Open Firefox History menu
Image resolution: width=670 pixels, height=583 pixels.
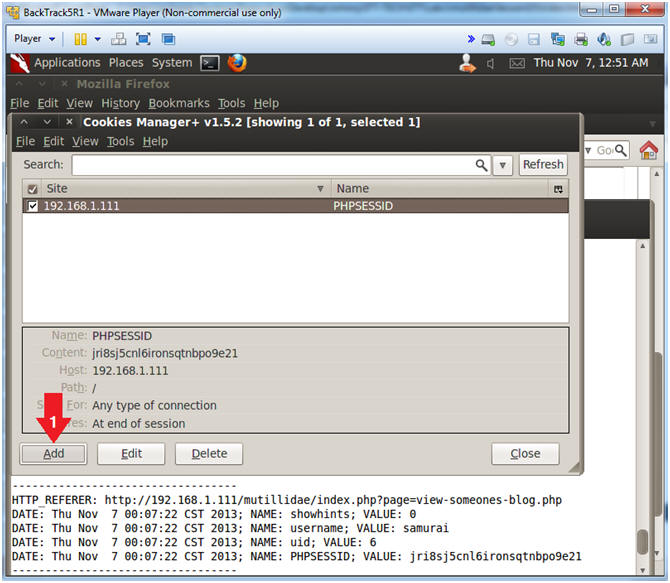120,103
